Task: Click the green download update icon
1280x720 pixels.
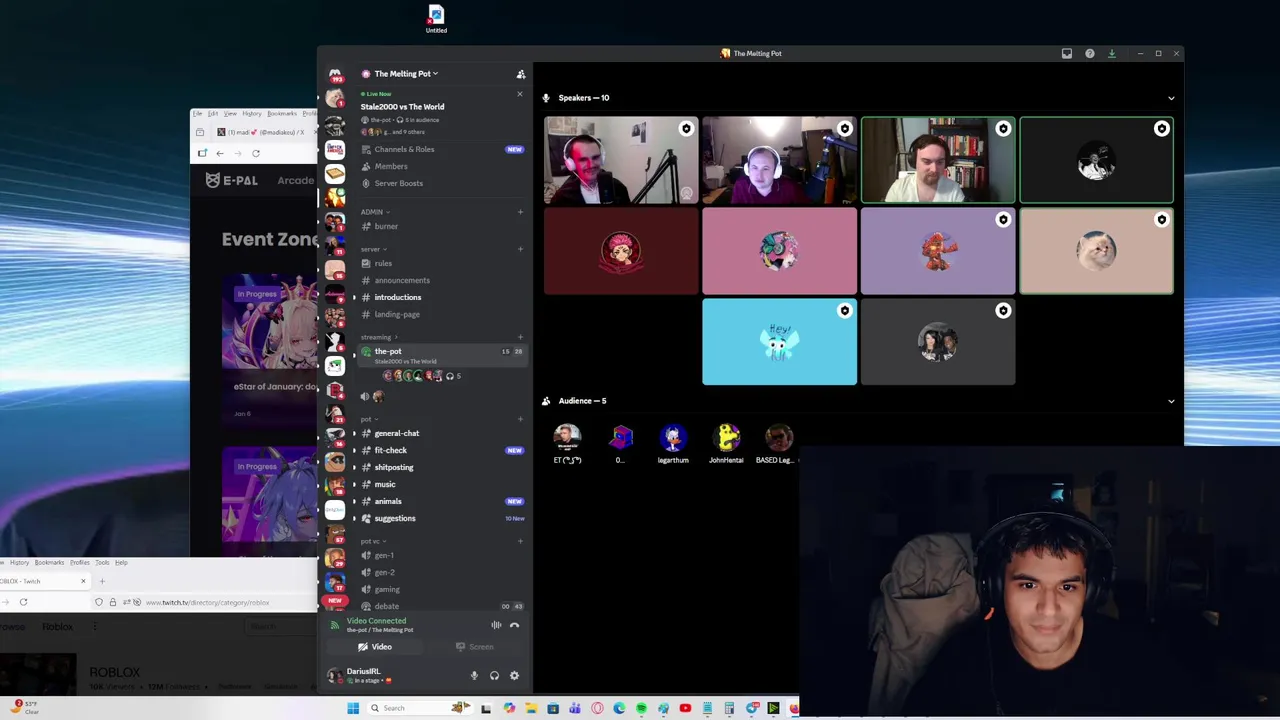Action: click(x=1111, y=54)
